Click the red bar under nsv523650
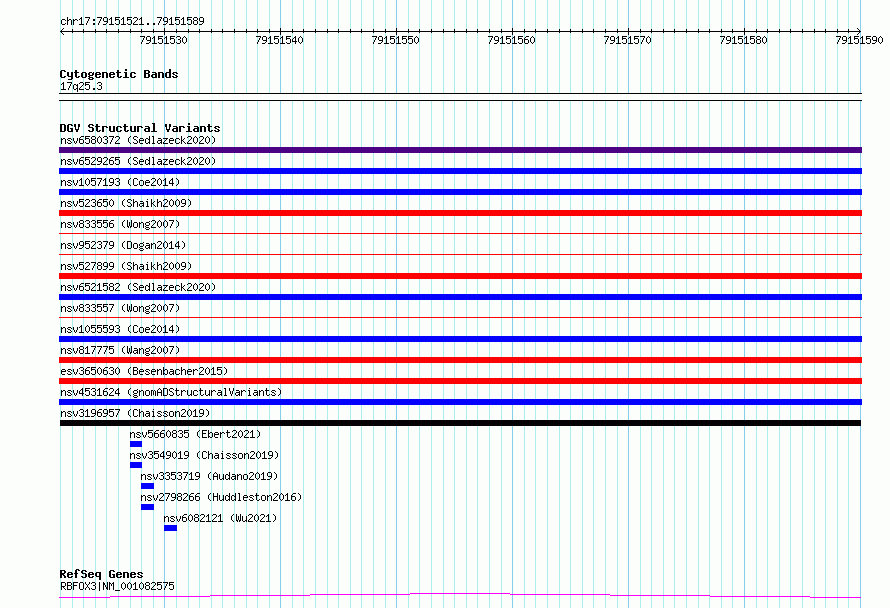 click(x=460, y=213)
